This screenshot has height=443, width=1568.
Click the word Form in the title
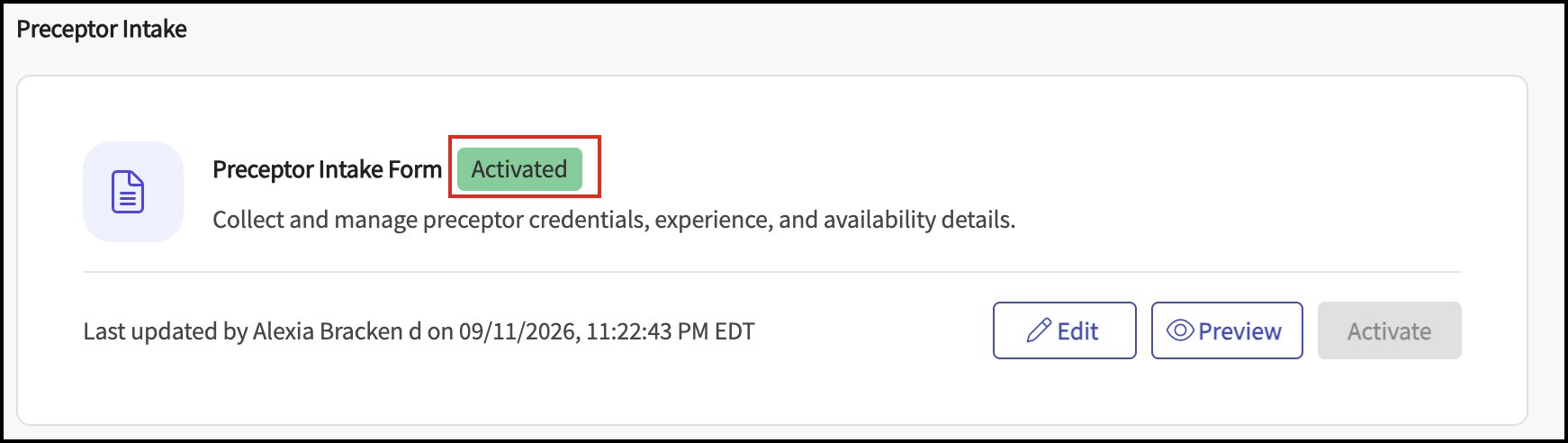point(415,169)
